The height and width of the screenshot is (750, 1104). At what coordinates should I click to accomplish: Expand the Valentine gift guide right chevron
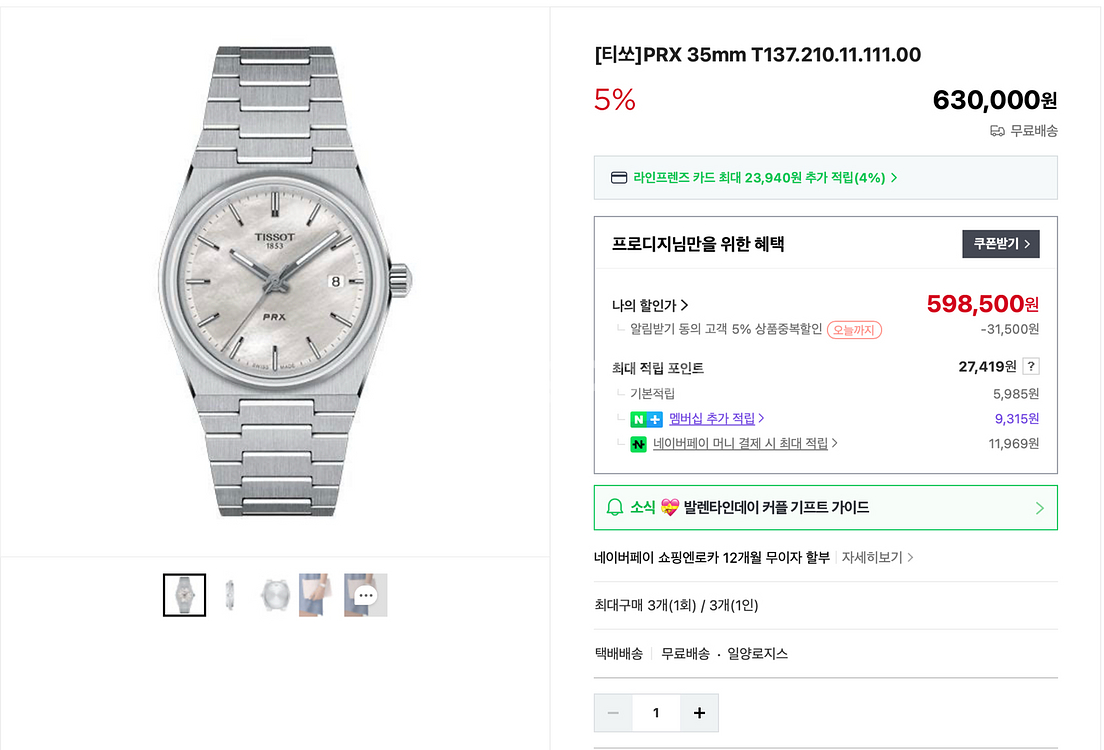coord(1039,508)
